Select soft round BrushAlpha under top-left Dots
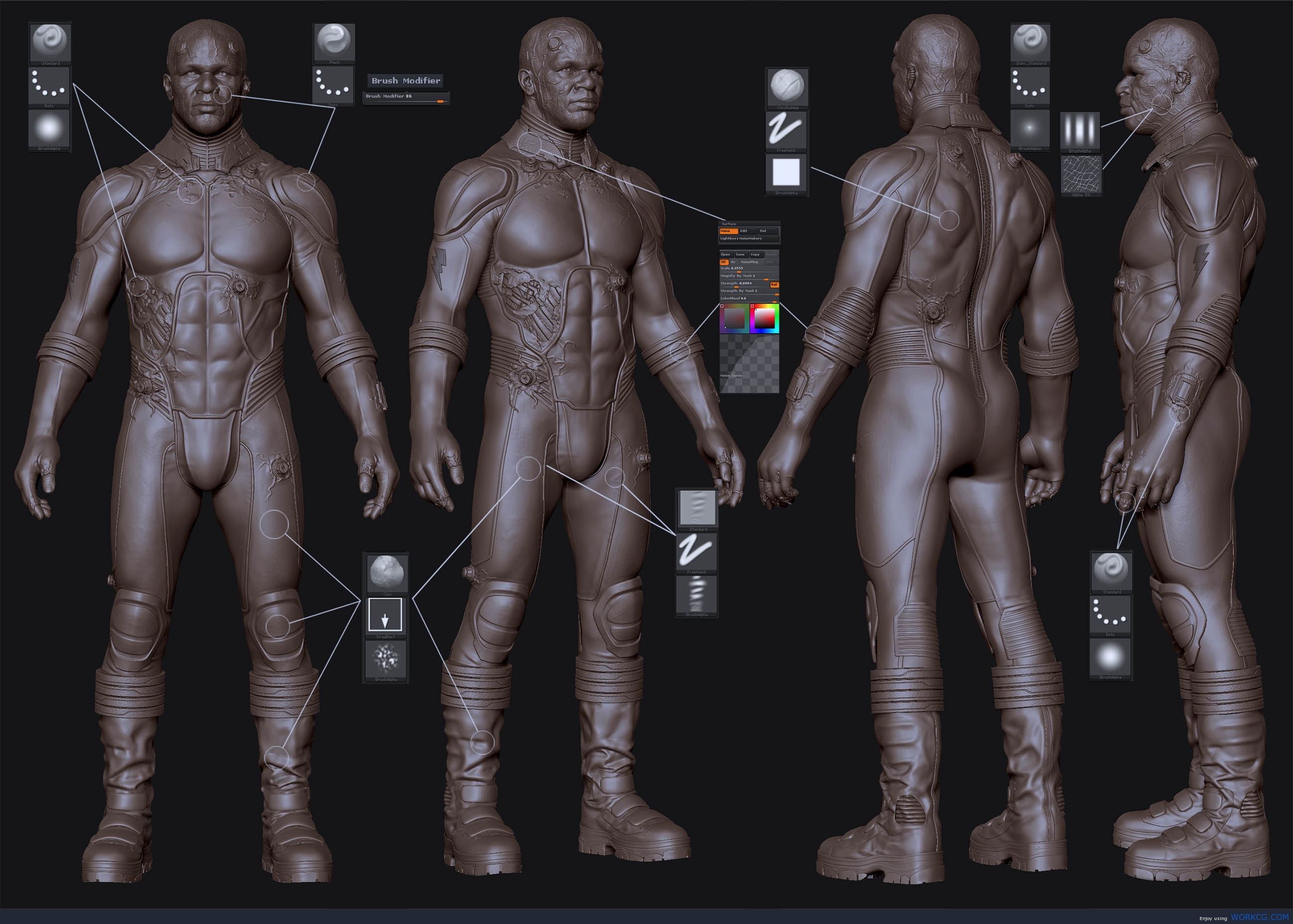Viewport: 1293px width, 924px height. pyautogui.click(x=49, y=130)
